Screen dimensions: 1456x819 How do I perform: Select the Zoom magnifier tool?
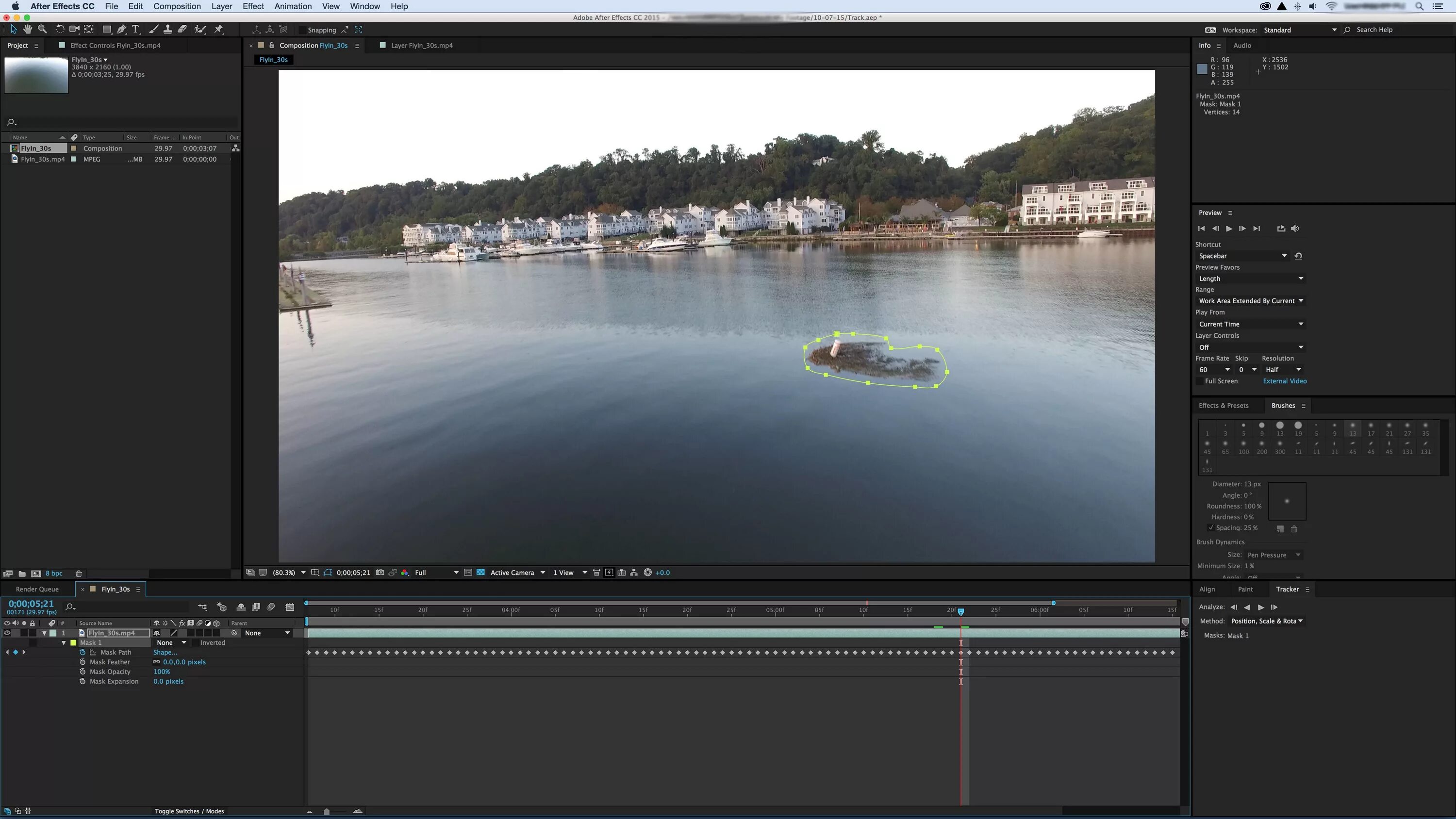click(42, 30)
